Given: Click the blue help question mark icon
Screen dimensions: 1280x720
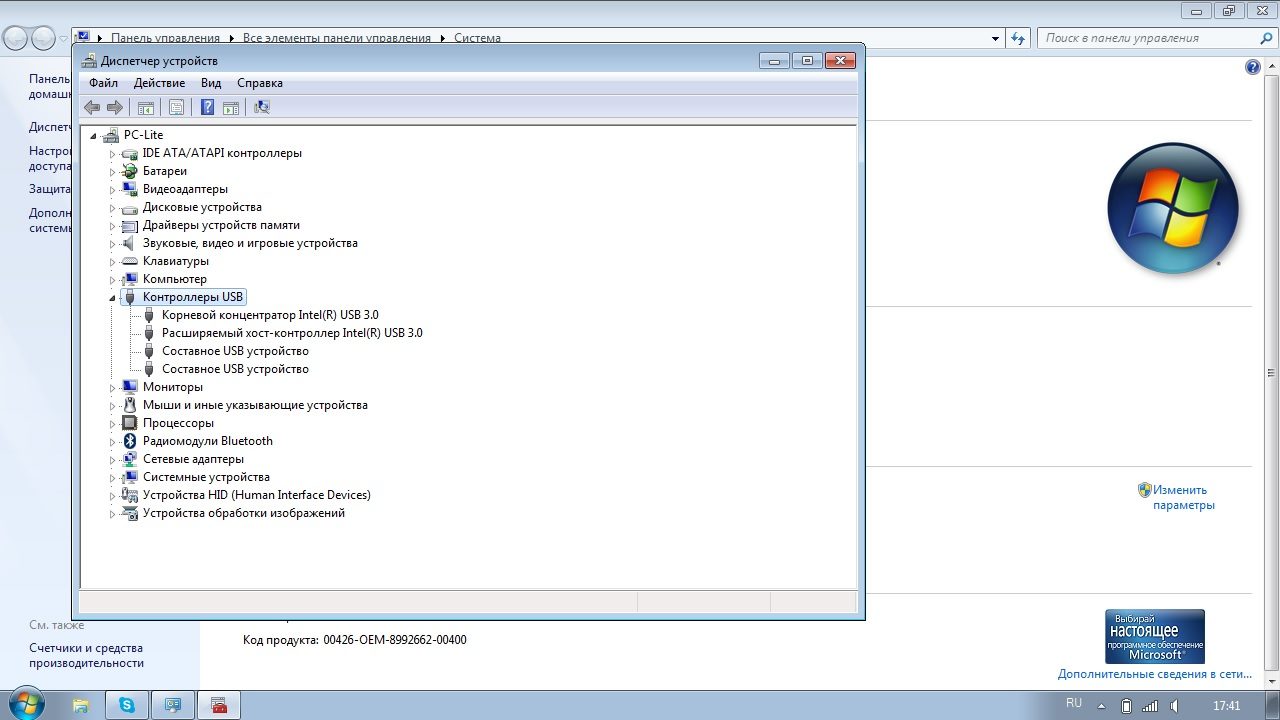Looking at the screenshot, I should 1253,67.
